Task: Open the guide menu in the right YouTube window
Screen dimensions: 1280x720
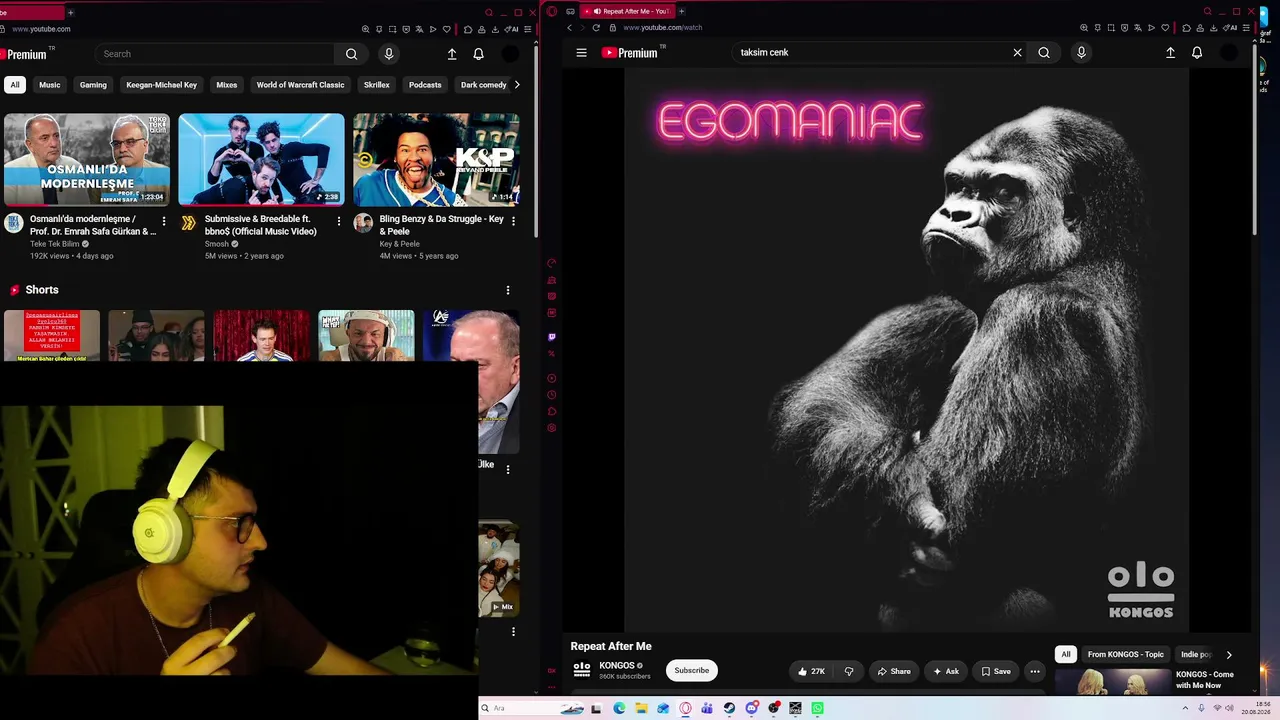Action: click(581, 53)
